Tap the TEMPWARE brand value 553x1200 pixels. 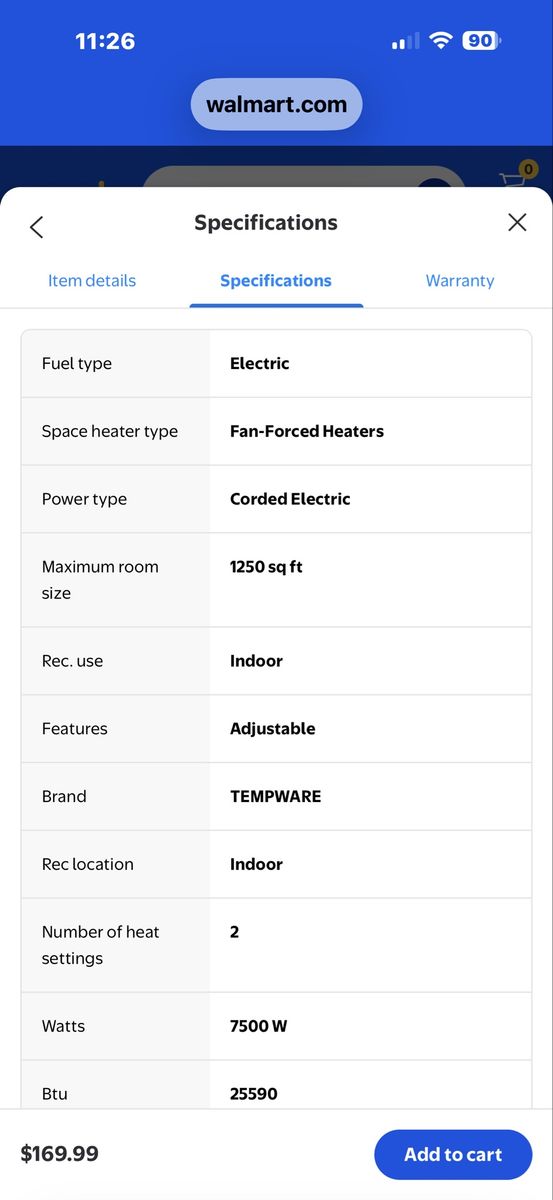(x=276, y=797)
